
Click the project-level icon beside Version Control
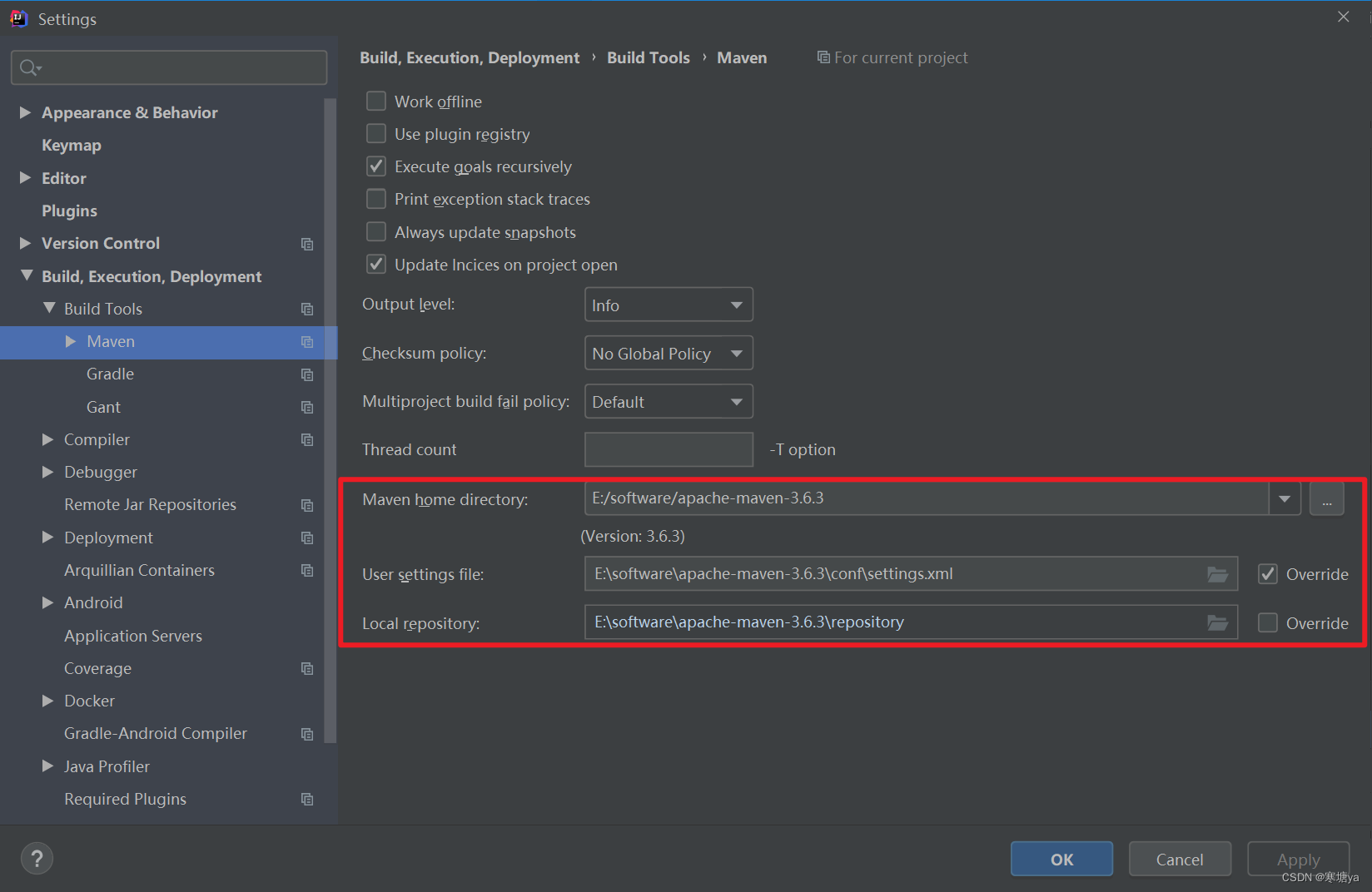(307, 244)
